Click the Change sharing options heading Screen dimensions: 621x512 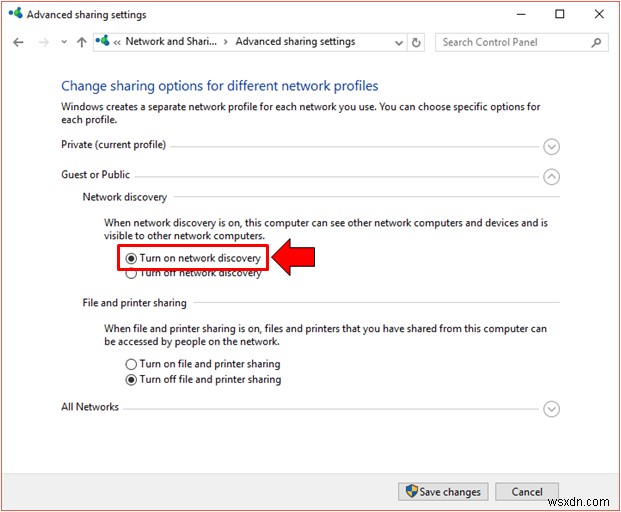coord(220,86)
